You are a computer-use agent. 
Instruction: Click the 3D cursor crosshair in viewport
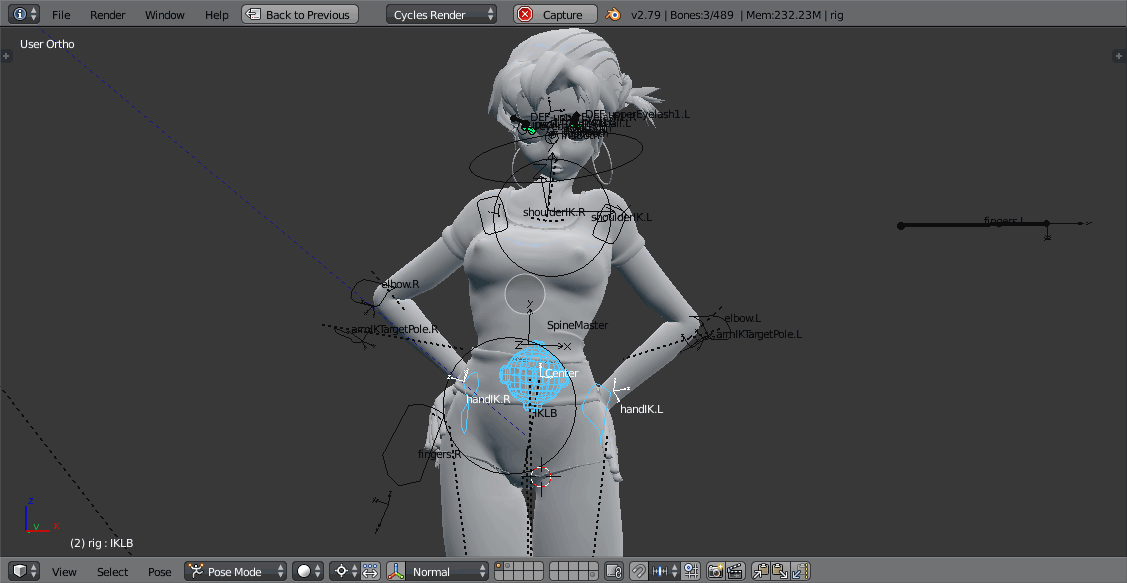[540, 476]
